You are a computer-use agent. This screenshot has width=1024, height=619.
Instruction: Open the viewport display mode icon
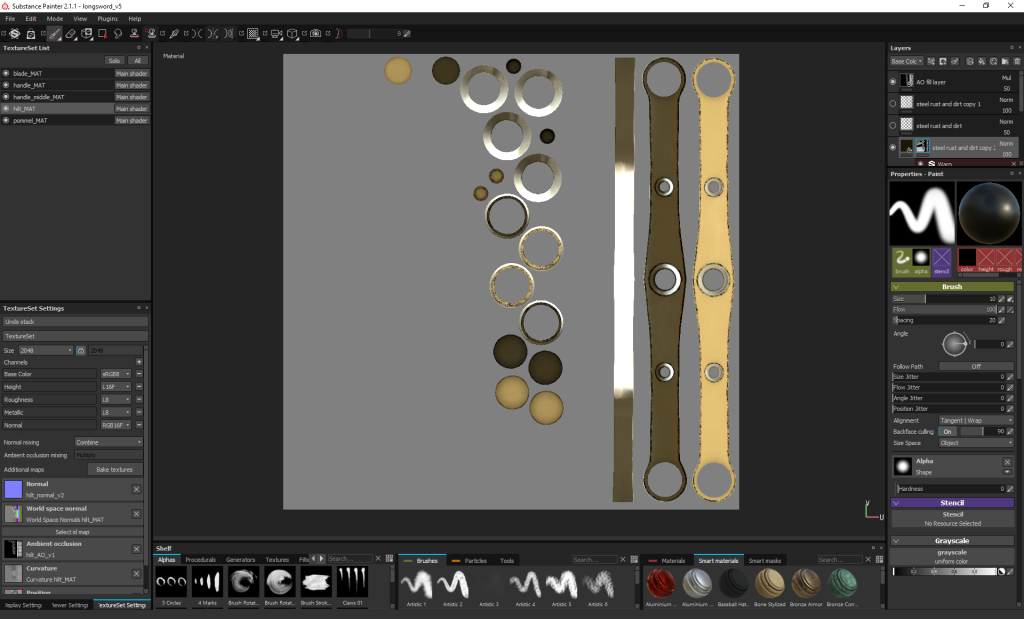click(253, 33)
